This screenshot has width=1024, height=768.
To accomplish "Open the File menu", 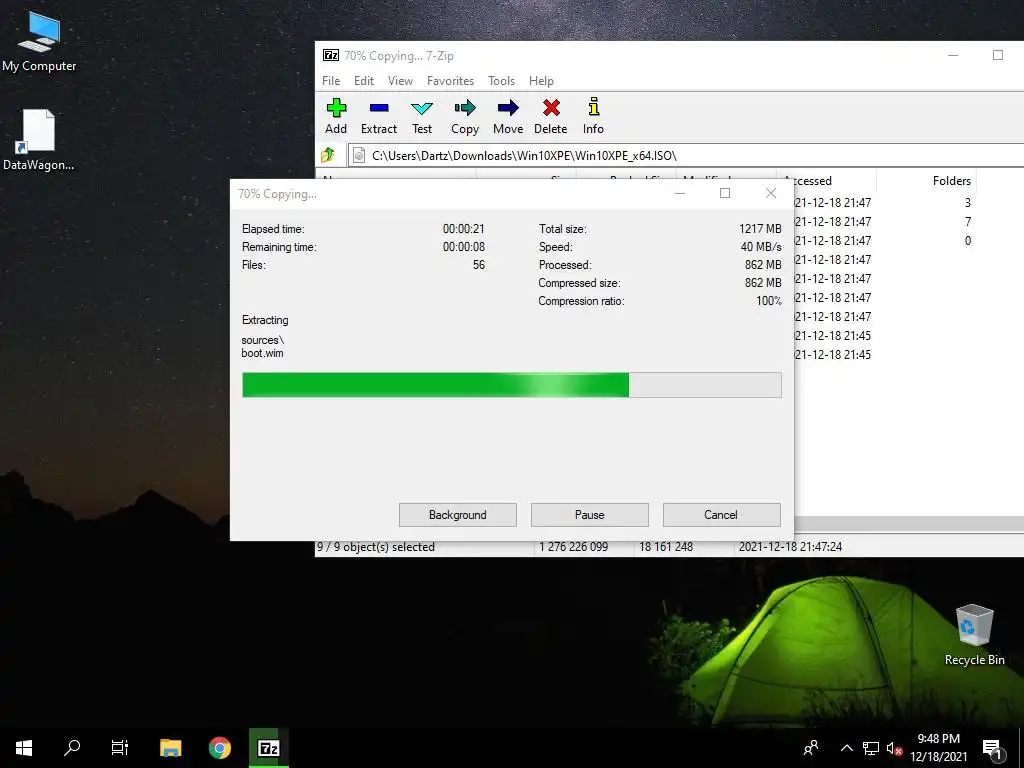I will 331,81.
